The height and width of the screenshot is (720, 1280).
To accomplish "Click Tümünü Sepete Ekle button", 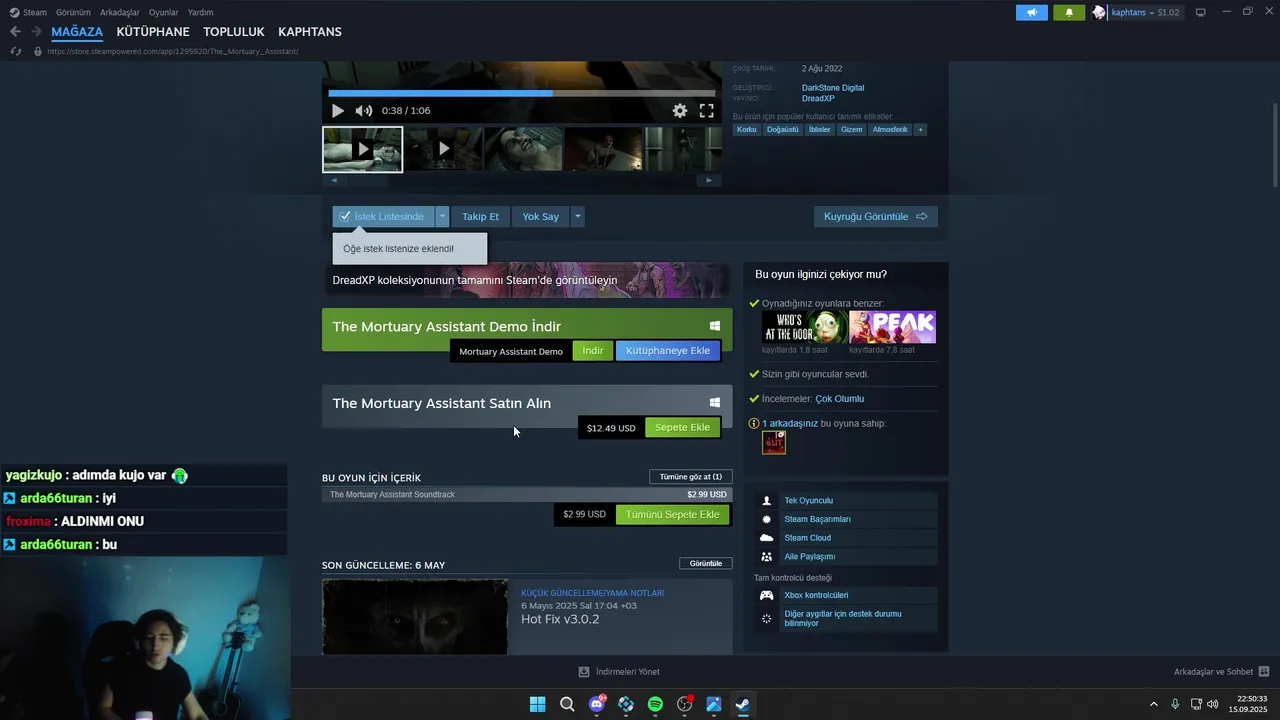I will click(672, 515).
